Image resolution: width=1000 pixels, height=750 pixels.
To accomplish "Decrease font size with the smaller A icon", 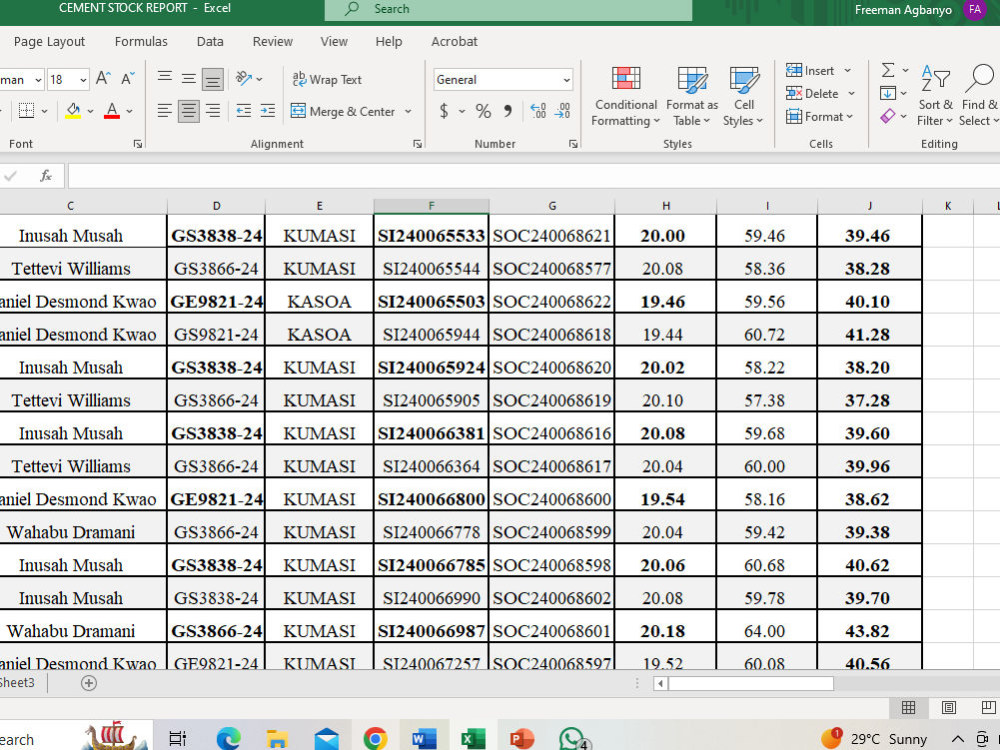I will click(x=128, y=79).
